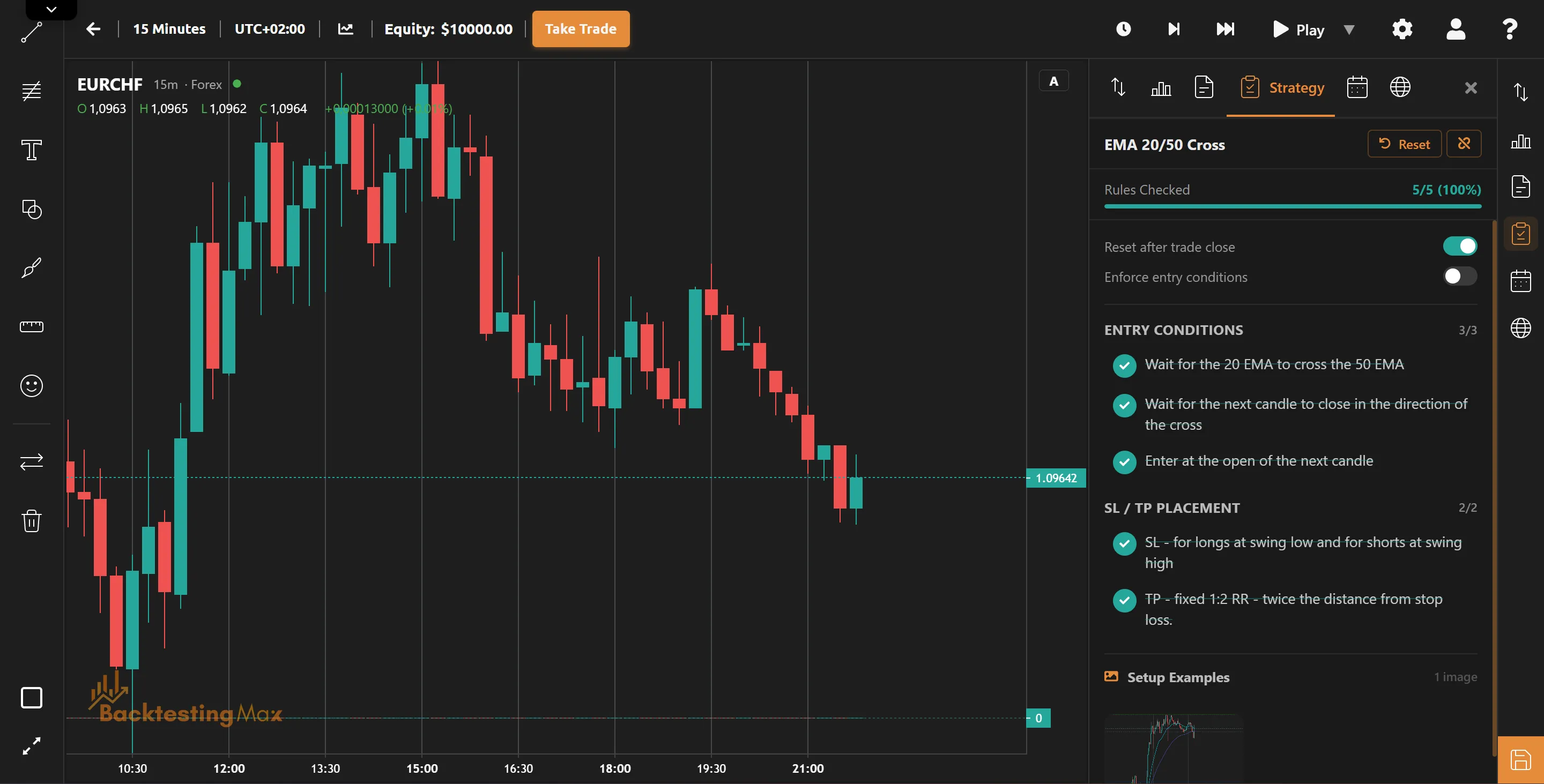This screenshot has width=1544, height=784.
Task: Switch to the Strategy tab
Action: 1282,87
